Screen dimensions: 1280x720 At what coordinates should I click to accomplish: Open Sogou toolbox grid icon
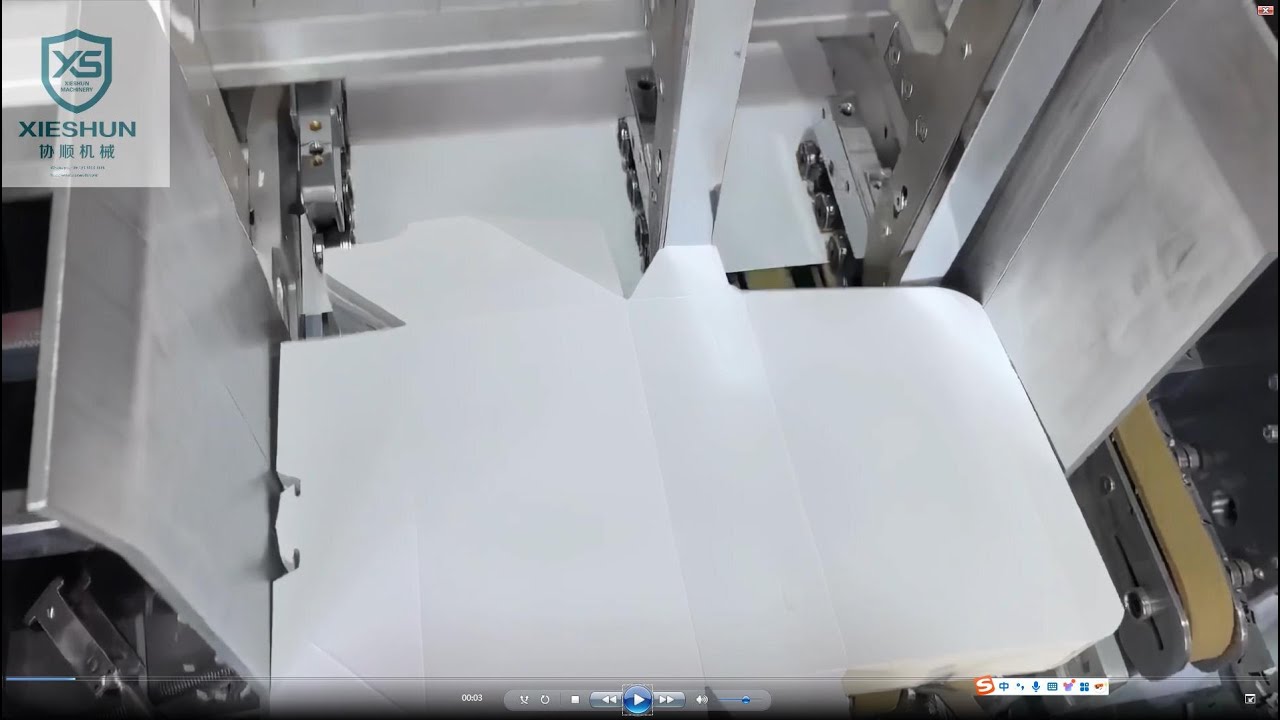(x=1084, y=687)
